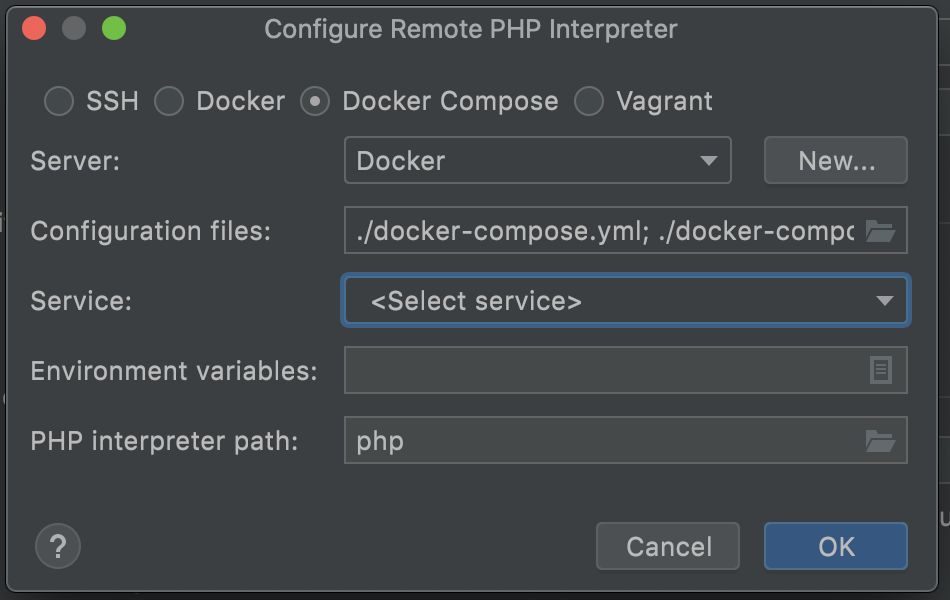Select the SSH radio option
This screenshot has height=600, width=950.
coord(59,101)
